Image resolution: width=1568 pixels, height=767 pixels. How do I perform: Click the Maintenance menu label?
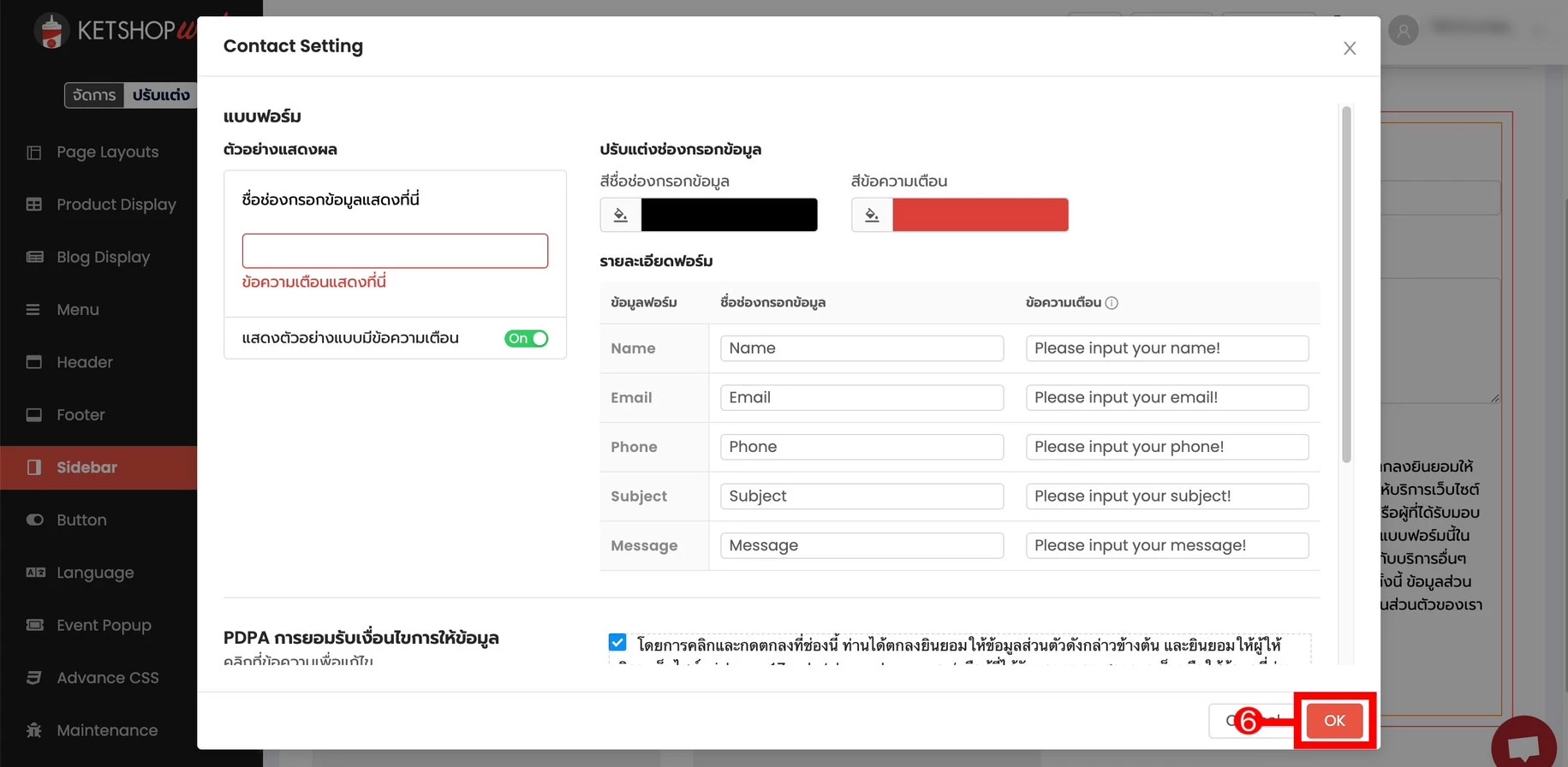pyautogui.click(x=107, y=730)
